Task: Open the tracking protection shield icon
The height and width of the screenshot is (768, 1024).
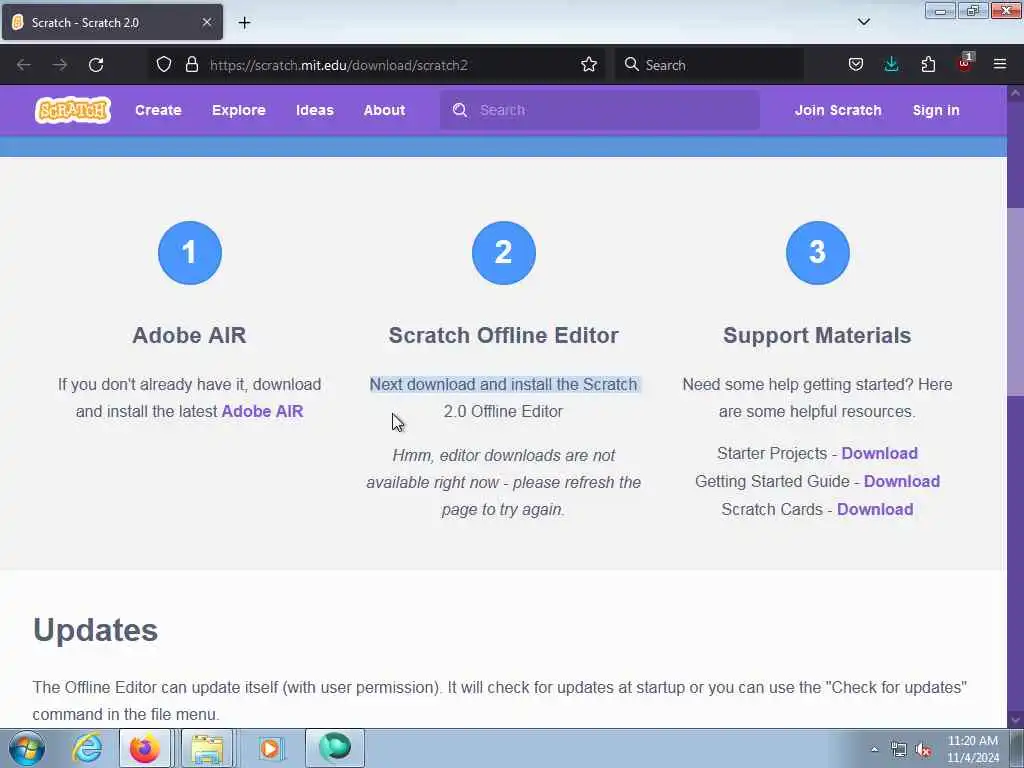Action: [164, 65]
